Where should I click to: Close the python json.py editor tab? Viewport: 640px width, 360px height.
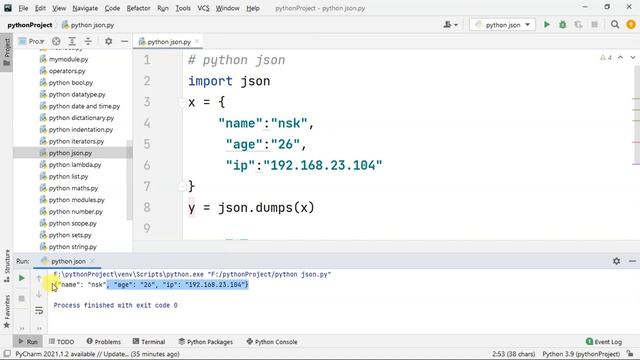click(197, 41)
